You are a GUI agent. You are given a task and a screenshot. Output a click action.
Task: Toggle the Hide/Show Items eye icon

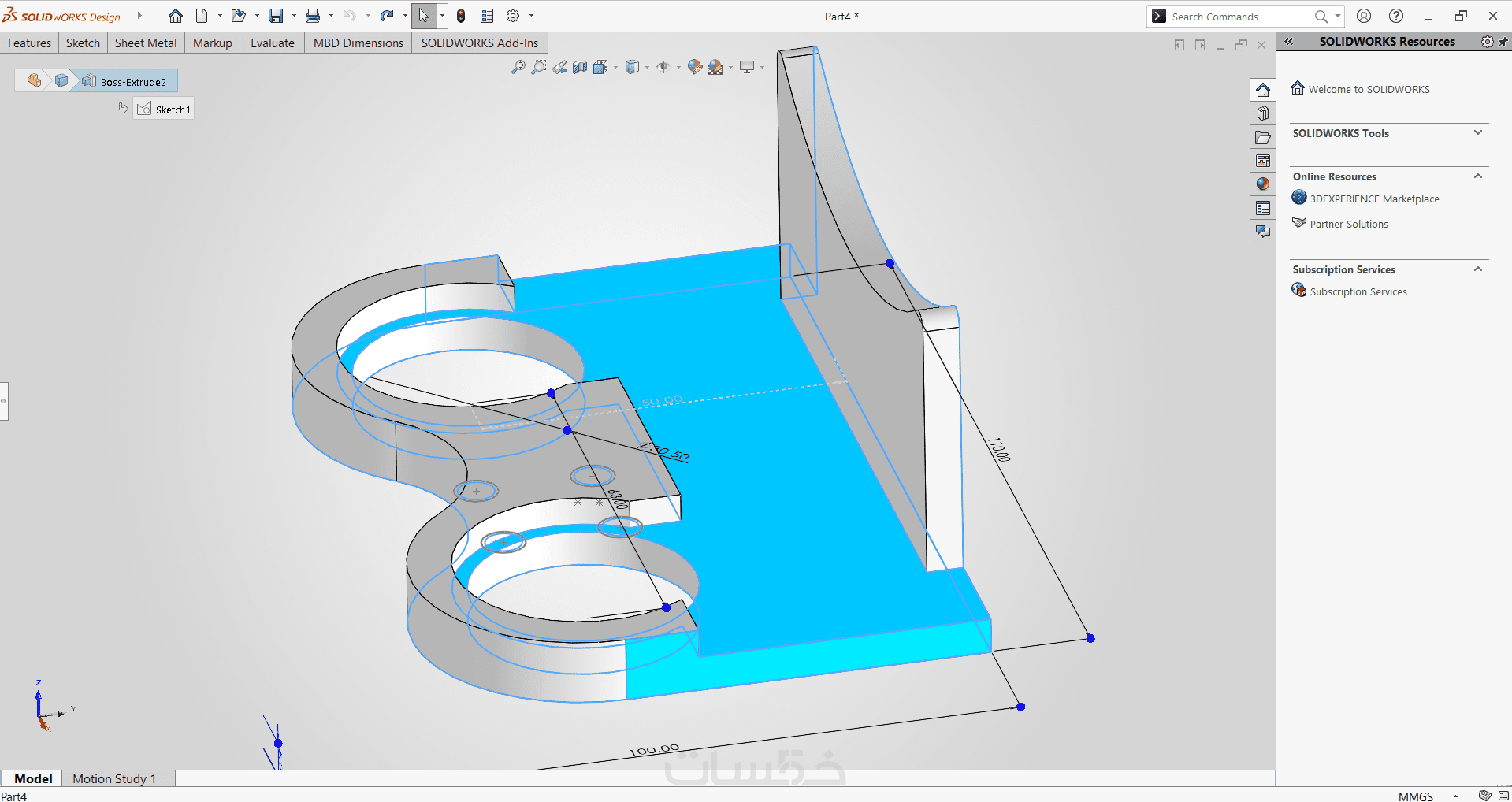pyautogui.click(x=663, y=68)
